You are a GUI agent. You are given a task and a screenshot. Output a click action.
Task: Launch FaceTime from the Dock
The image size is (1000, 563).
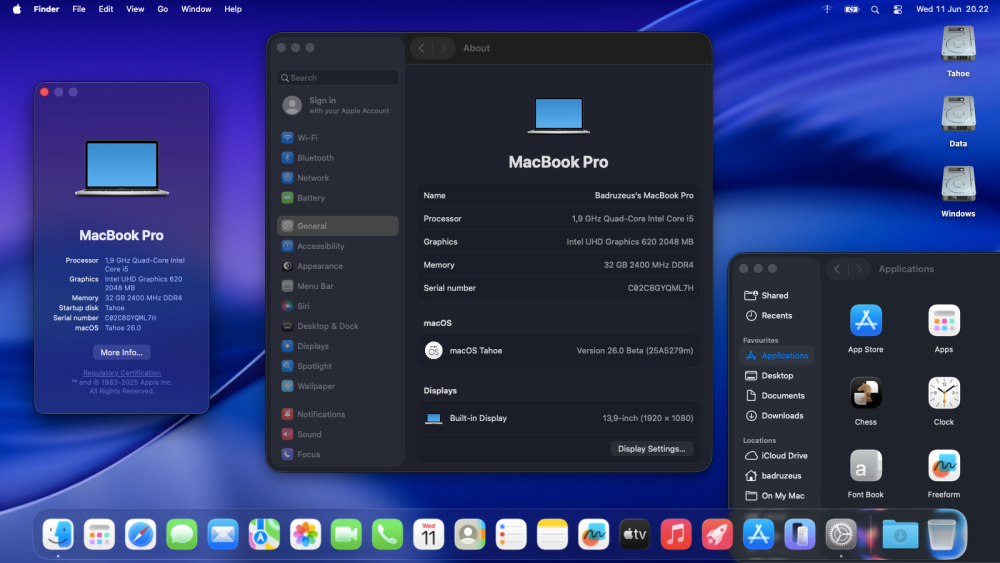[x=346, y=534]
